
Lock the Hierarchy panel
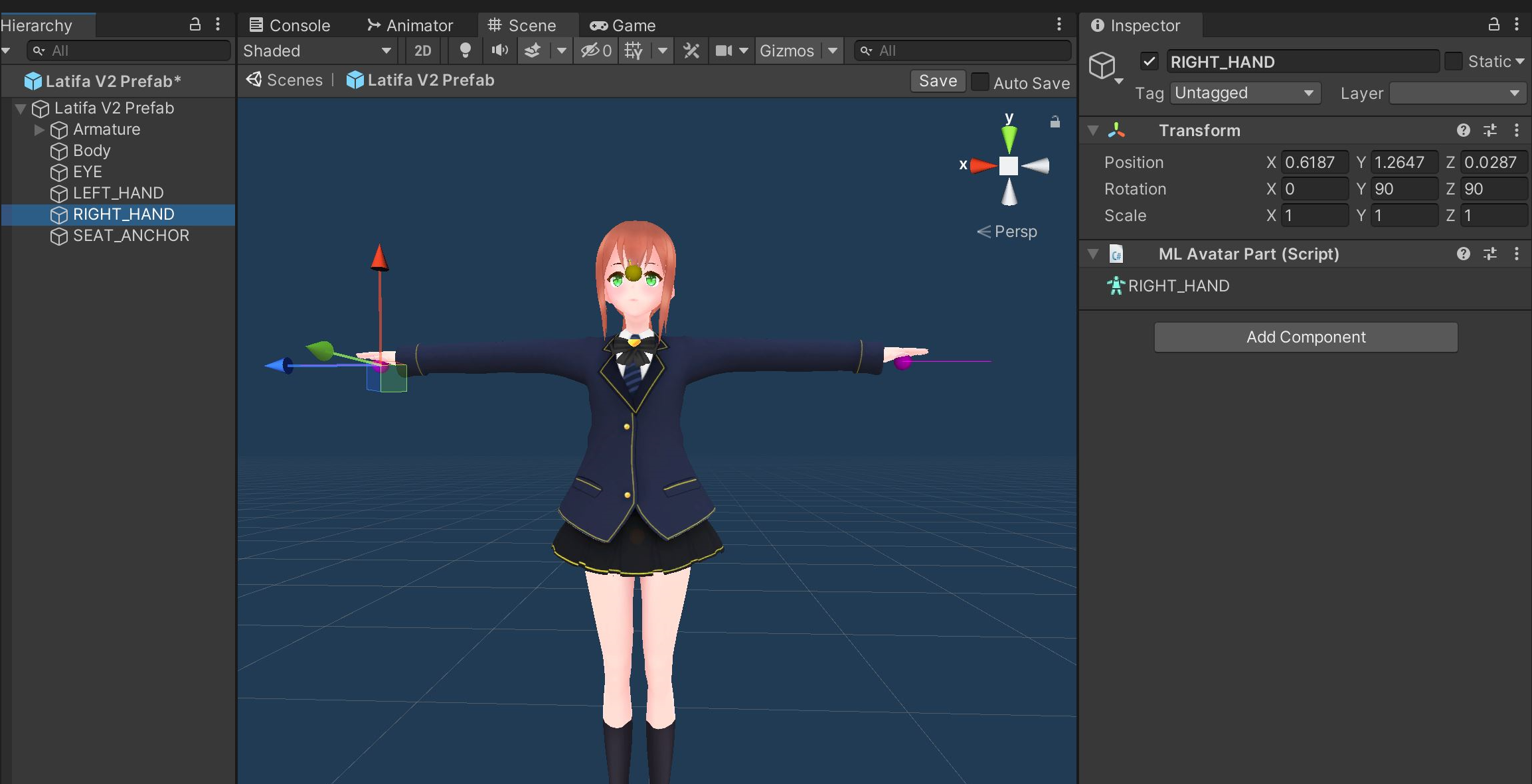[x=195, y=25]
